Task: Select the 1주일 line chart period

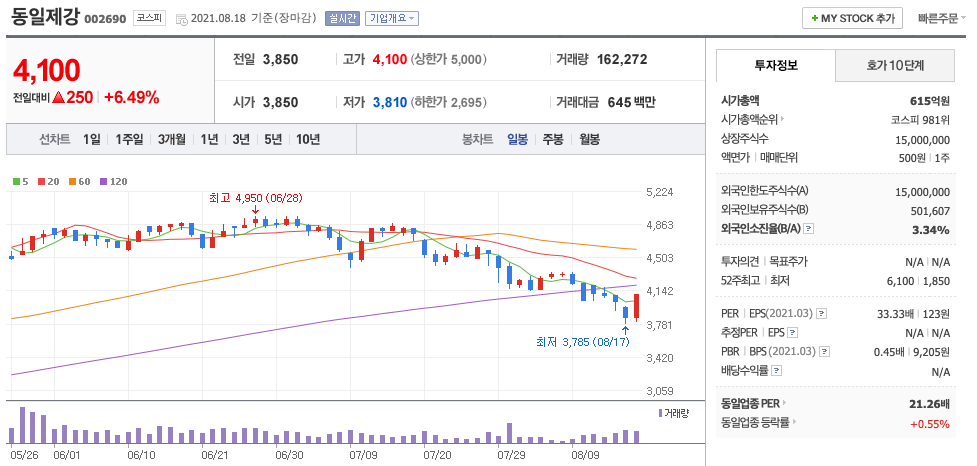Action: 129,140
